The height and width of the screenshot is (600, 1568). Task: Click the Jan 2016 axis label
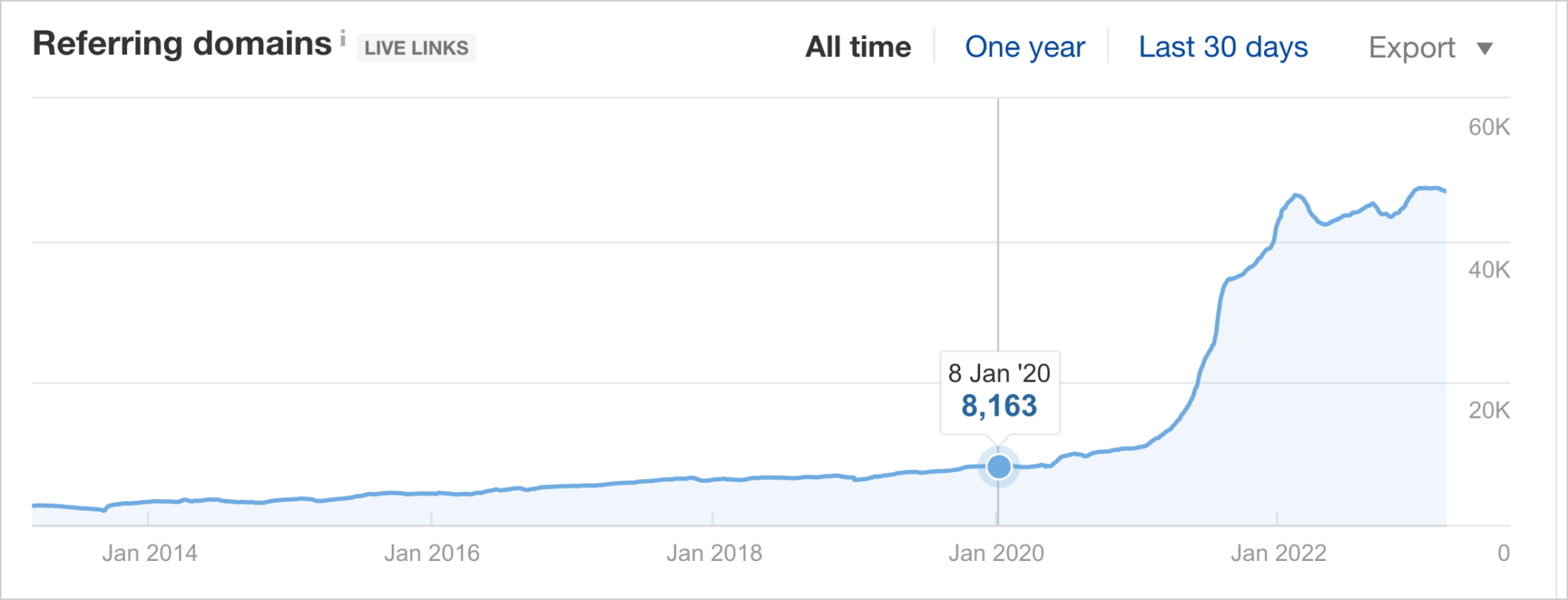[x=432, y=553]
